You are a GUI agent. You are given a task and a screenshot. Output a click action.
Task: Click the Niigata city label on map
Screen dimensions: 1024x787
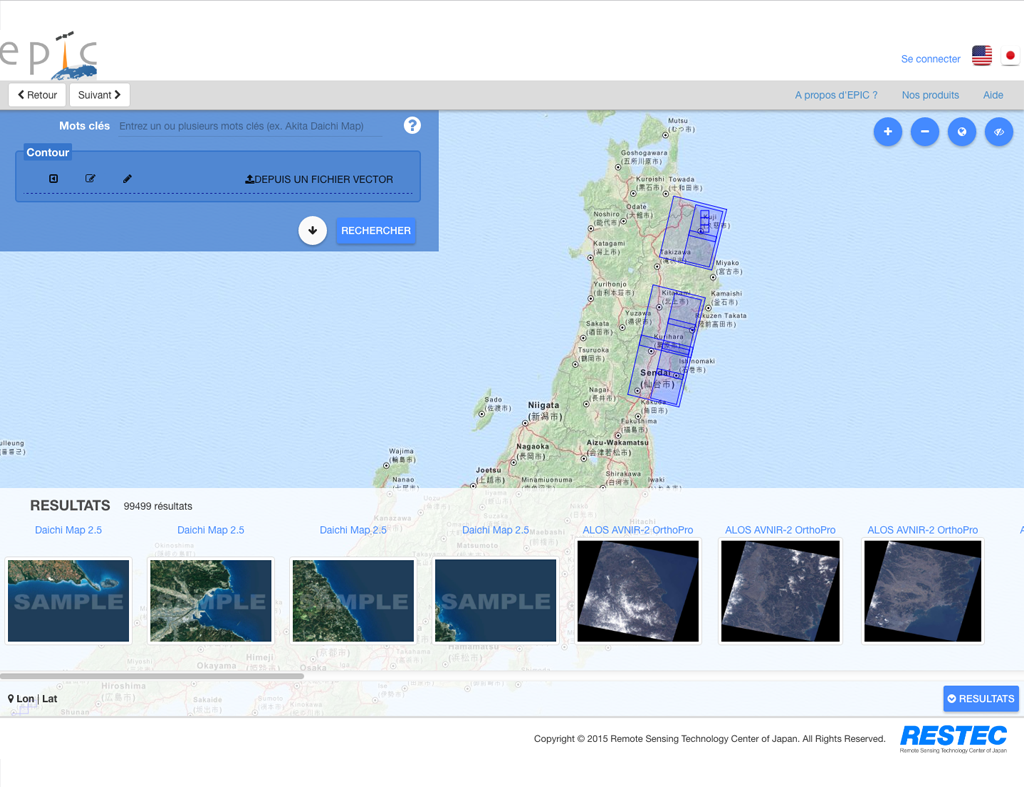[544, 410]
